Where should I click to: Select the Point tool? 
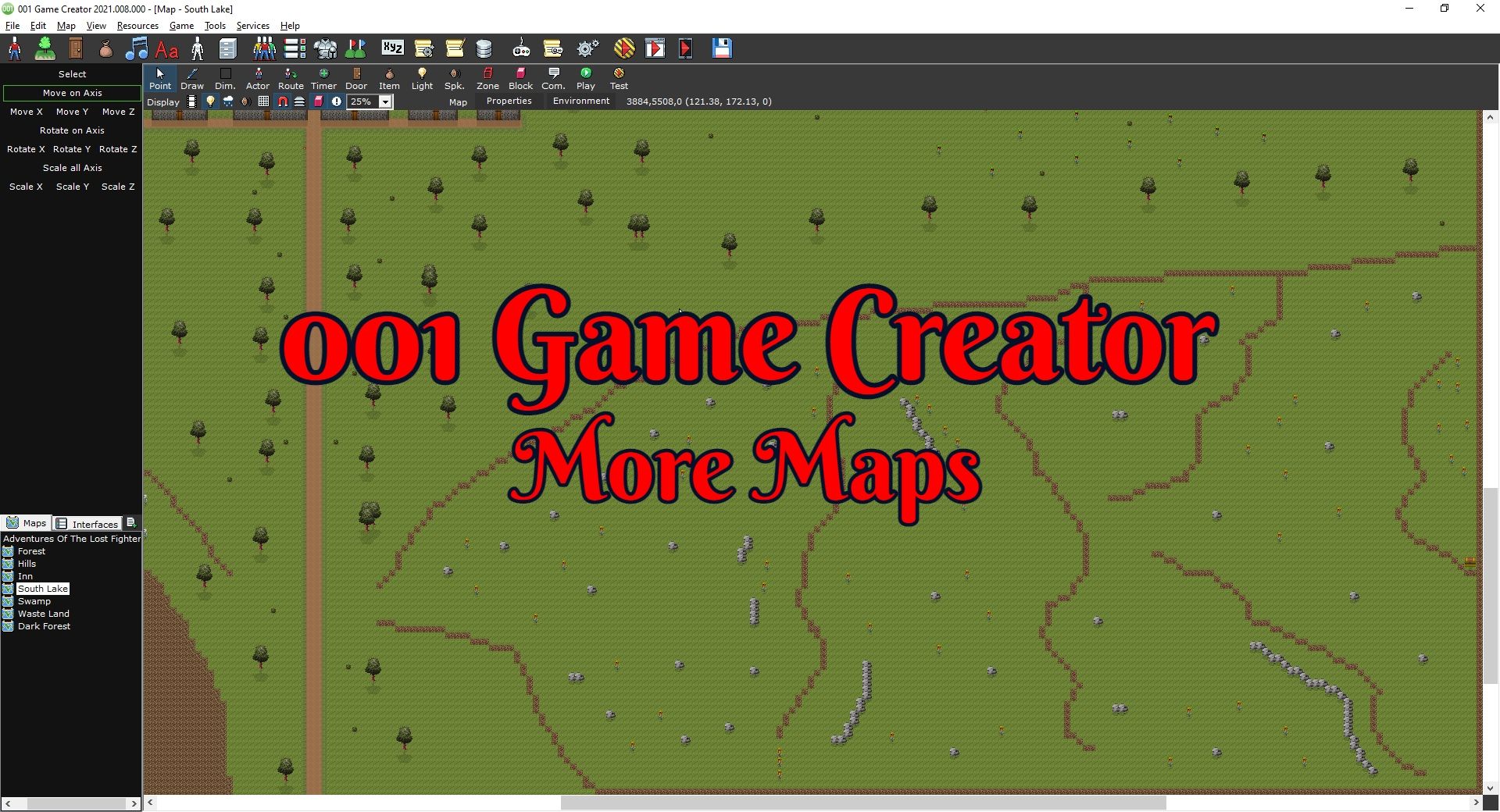tap(160, 79)
